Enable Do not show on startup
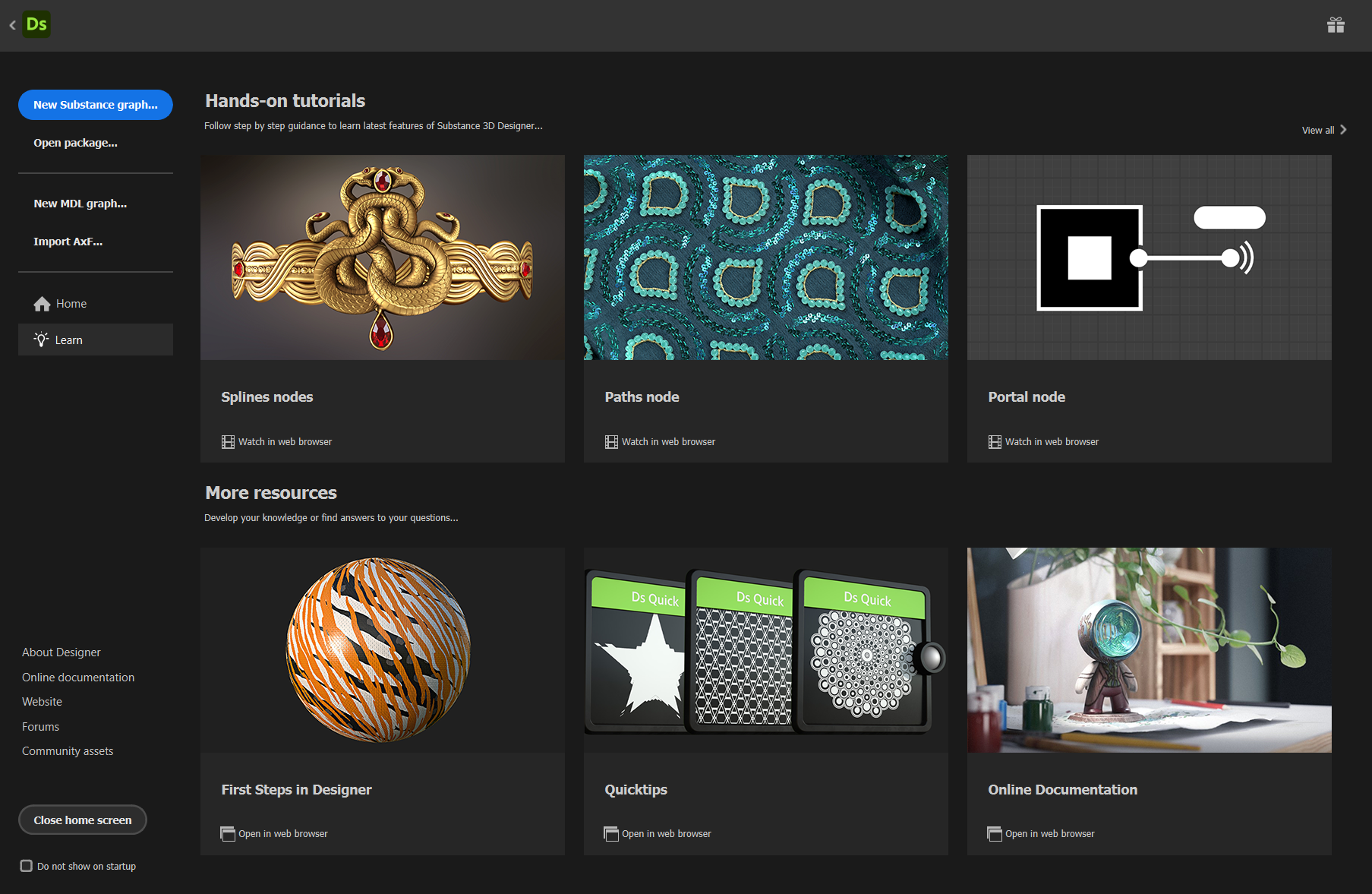 click(26, 865)
